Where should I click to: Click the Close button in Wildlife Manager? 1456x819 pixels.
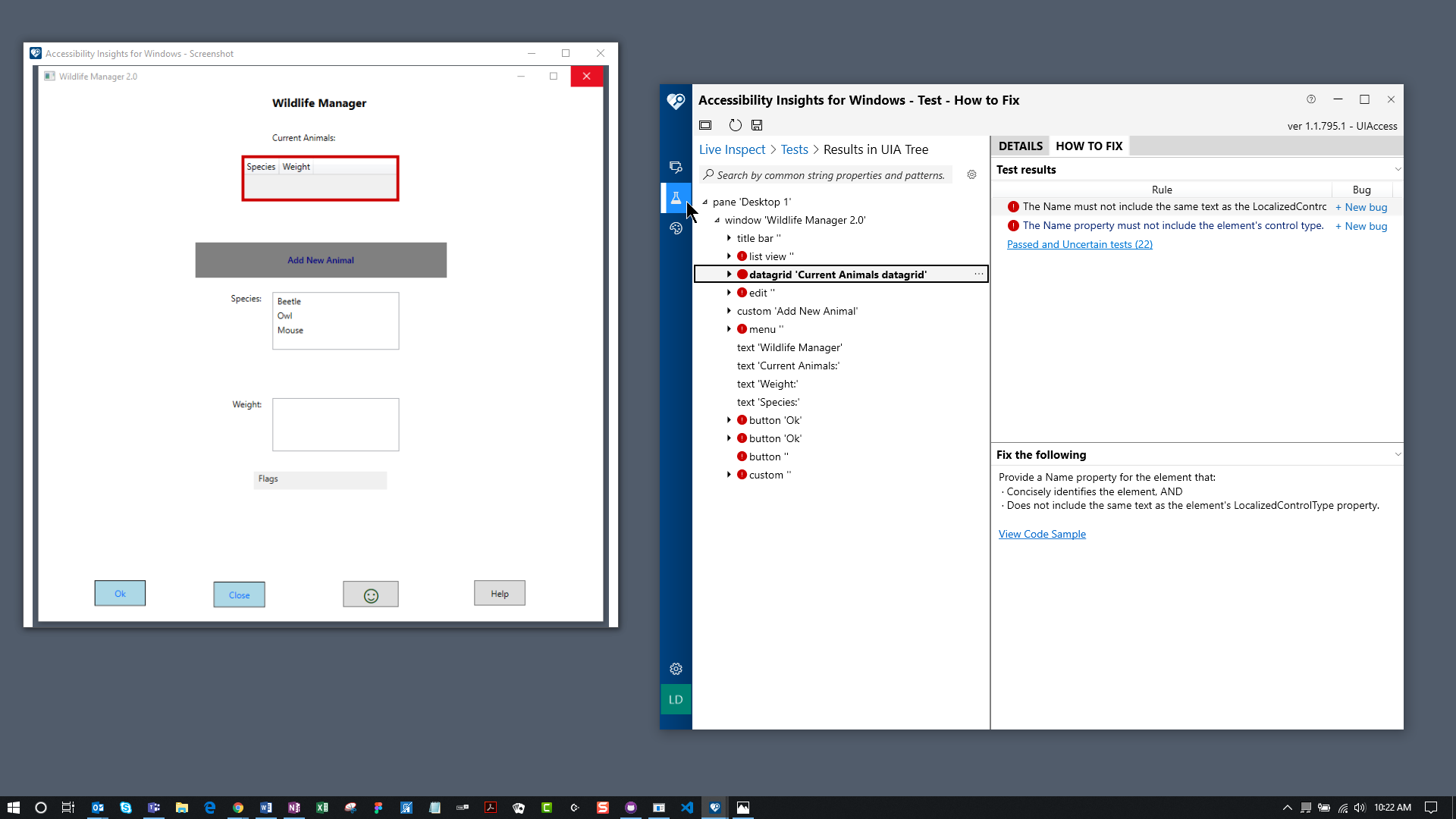coord(239,595)
